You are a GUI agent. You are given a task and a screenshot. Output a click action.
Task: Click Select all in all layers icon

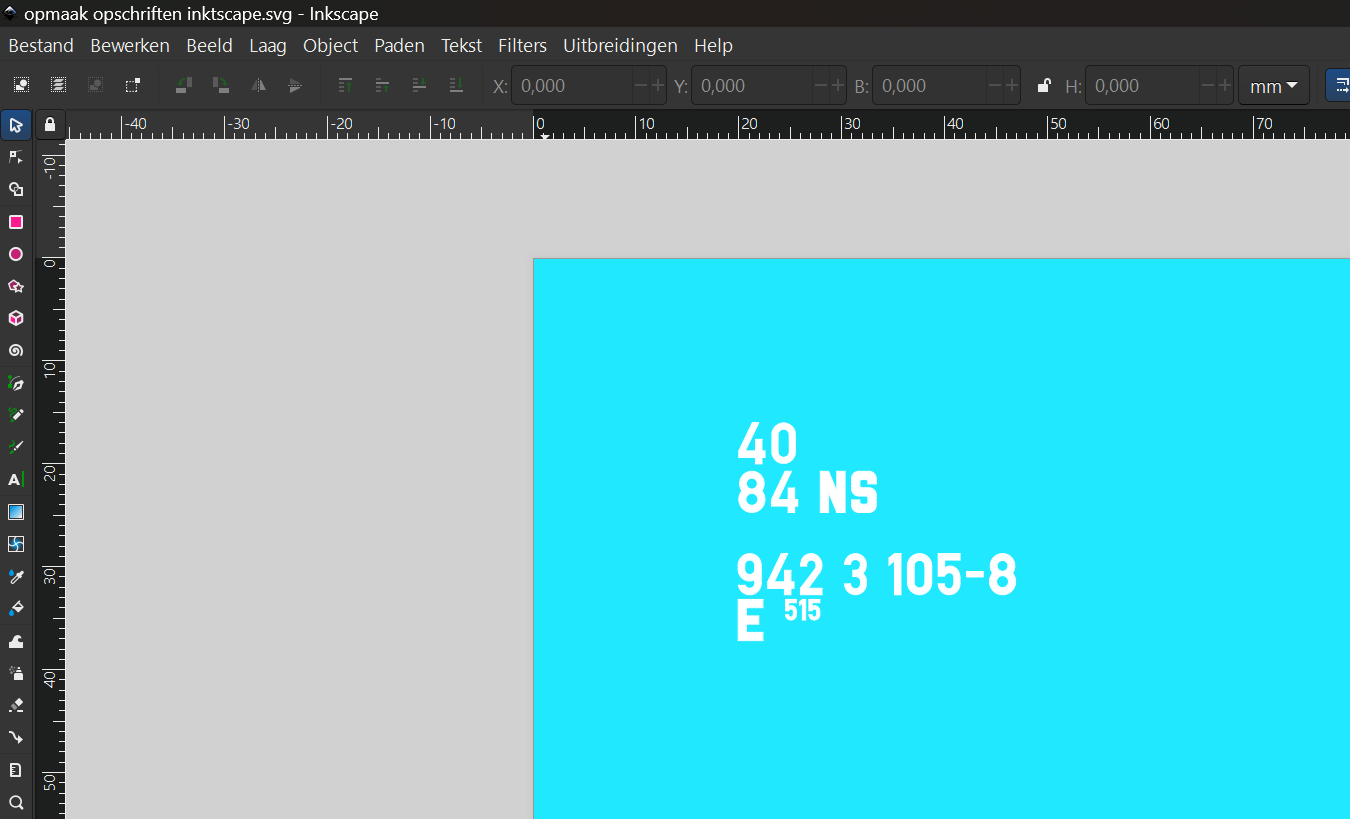59,85
